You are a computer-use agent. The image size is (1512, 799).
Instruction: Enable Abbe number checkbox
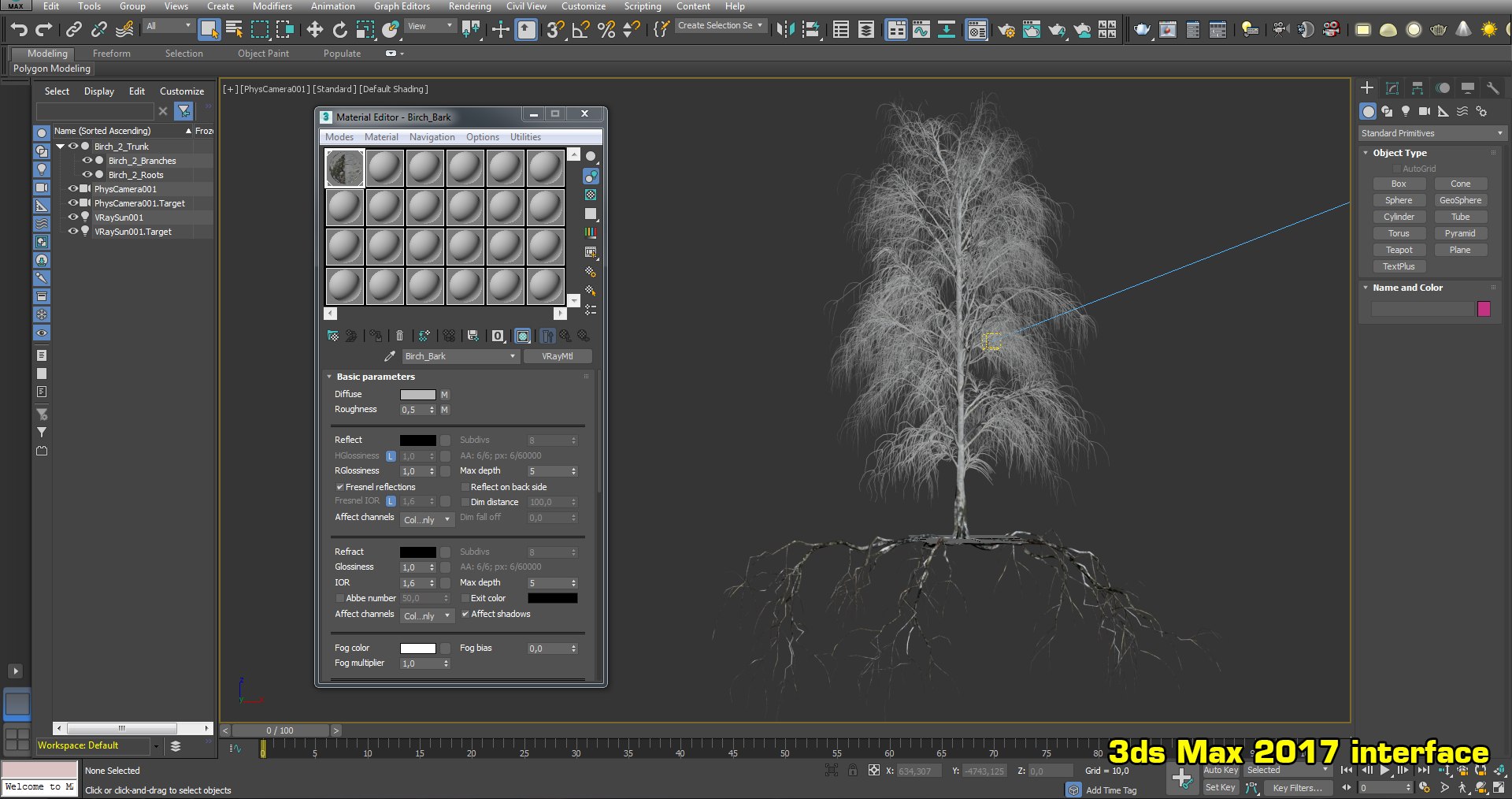(339, 598)
